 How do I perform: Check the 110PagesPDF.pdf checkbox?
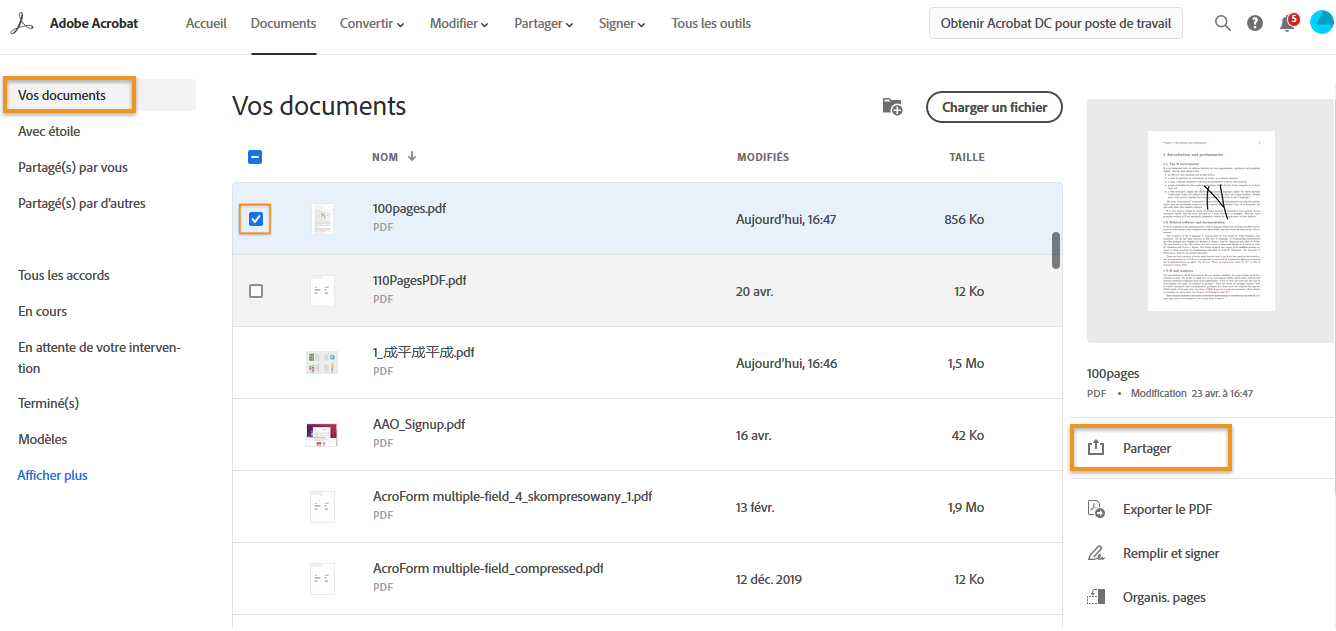pyautogui.click(x=256, y=291)
